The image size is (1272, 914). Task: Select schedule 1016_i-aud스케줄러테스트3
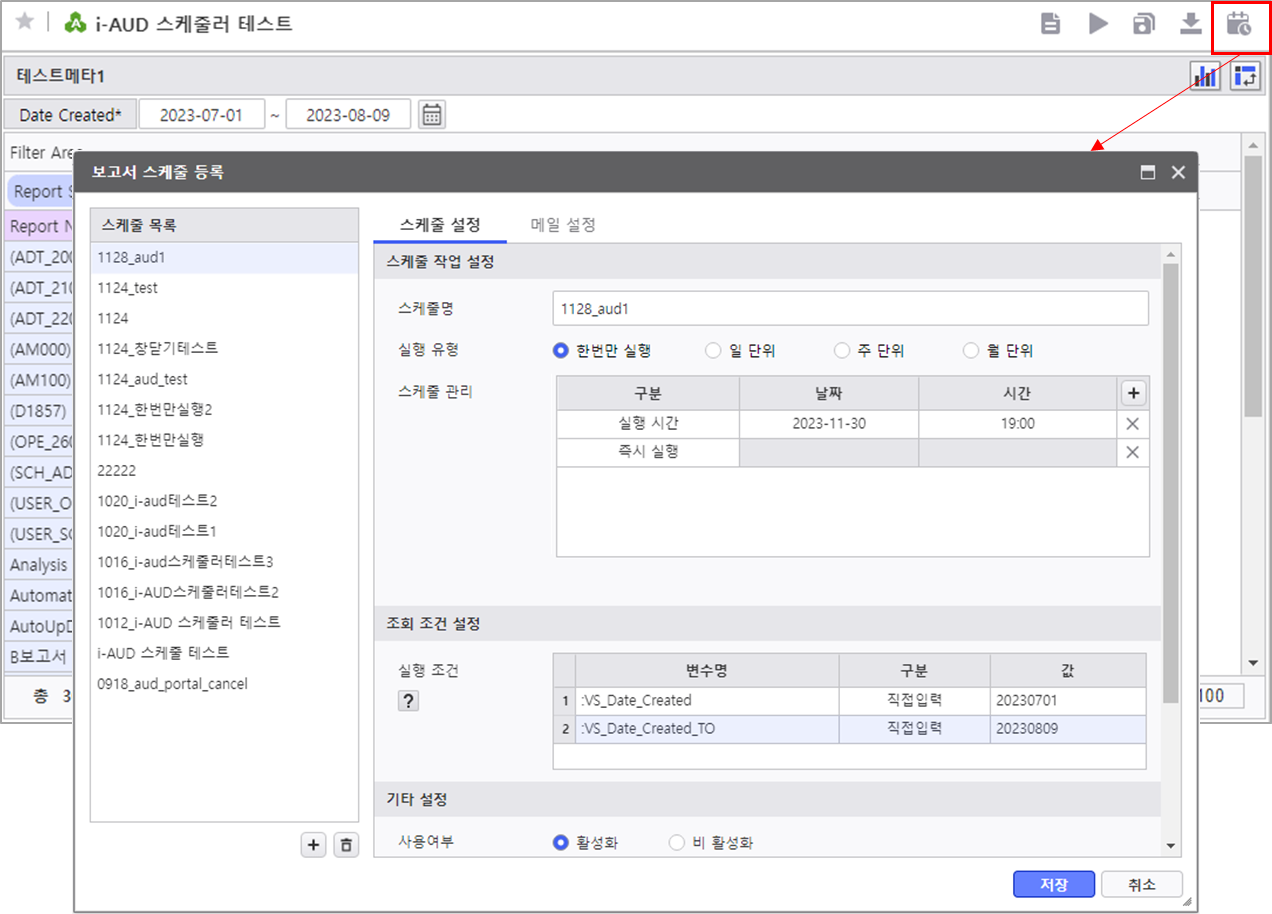224,561
